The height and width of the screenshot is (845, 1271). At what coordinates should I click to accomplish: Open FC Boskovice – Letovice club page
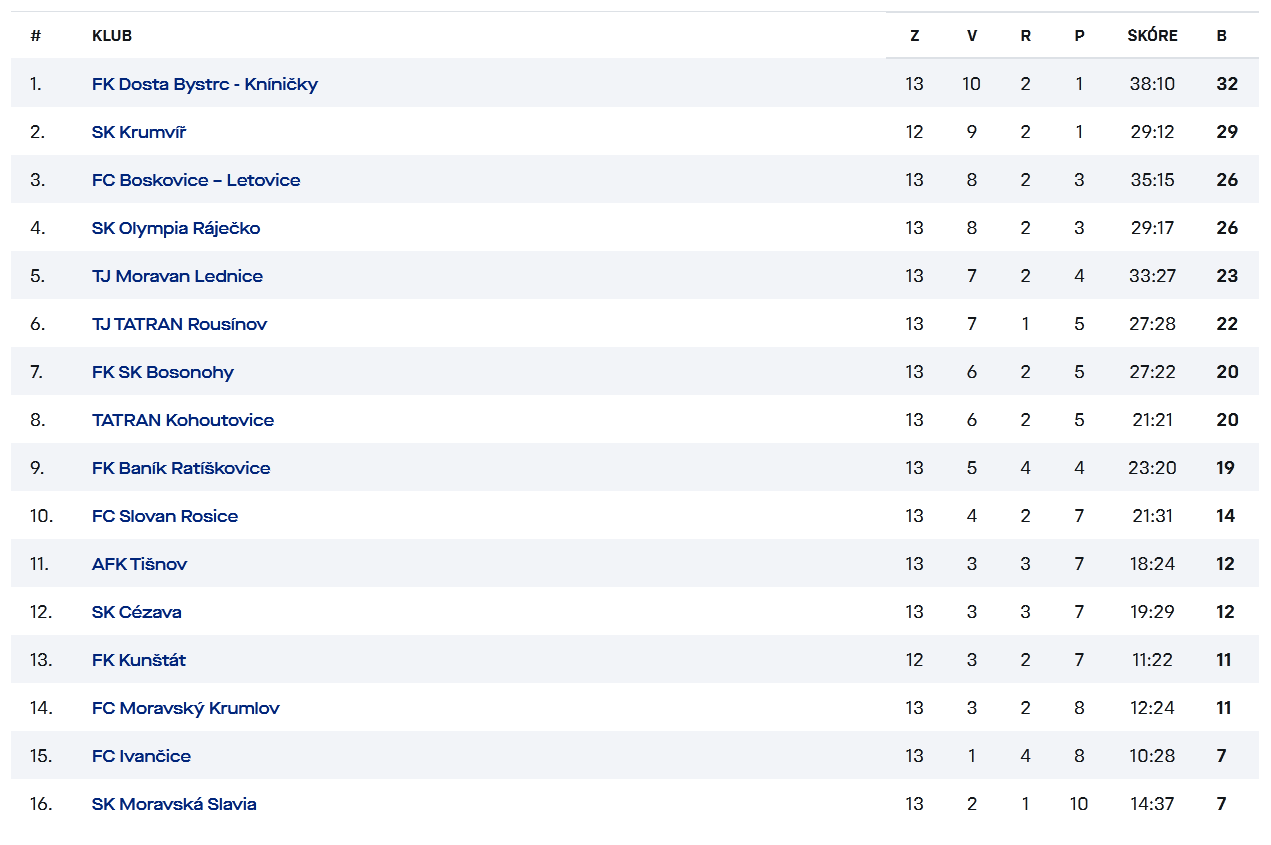196,180
